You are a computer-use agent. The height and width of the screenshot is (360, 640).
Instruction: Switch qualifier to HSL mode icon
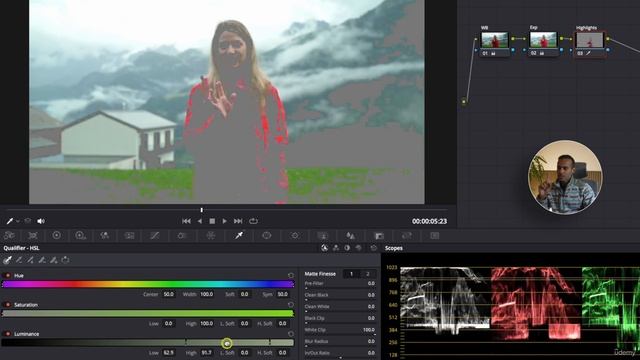pos(324,248)
